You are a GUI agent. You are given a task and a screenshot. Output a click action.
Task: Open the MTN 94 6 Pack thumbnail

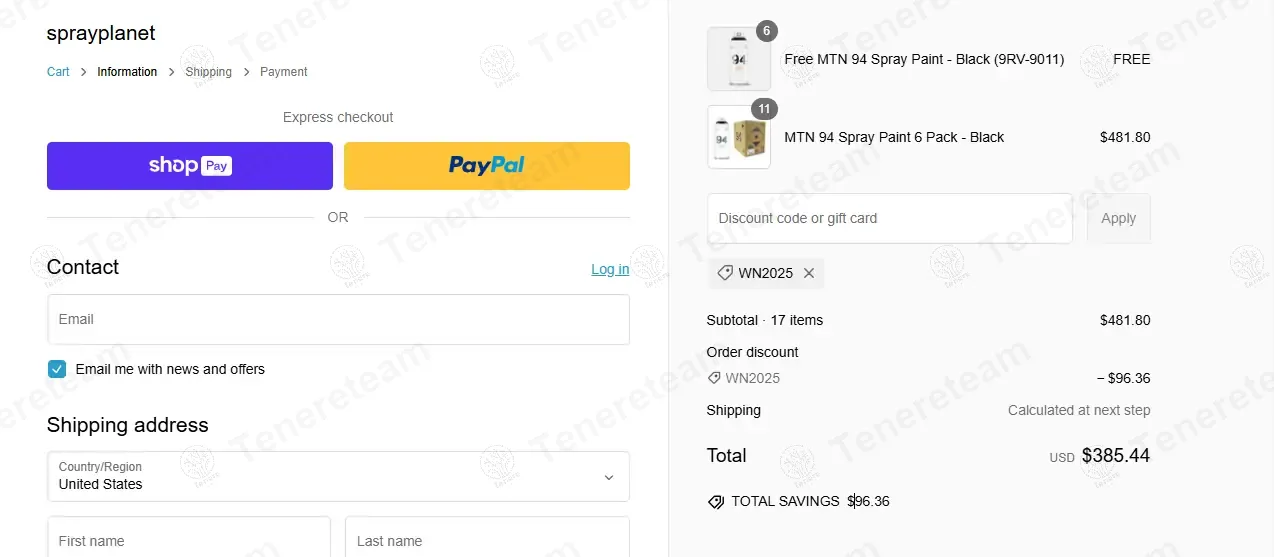[x=739, y=138]
